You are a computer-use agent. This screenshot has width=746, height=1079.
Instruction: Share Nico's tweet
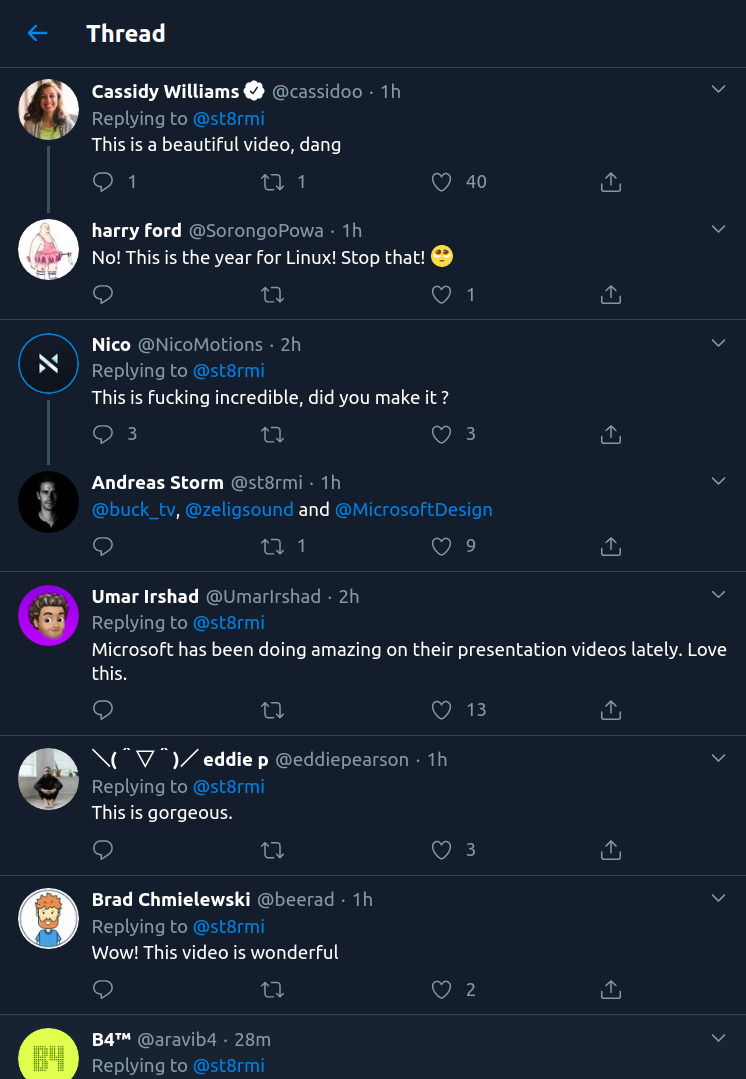pos(611,434)
